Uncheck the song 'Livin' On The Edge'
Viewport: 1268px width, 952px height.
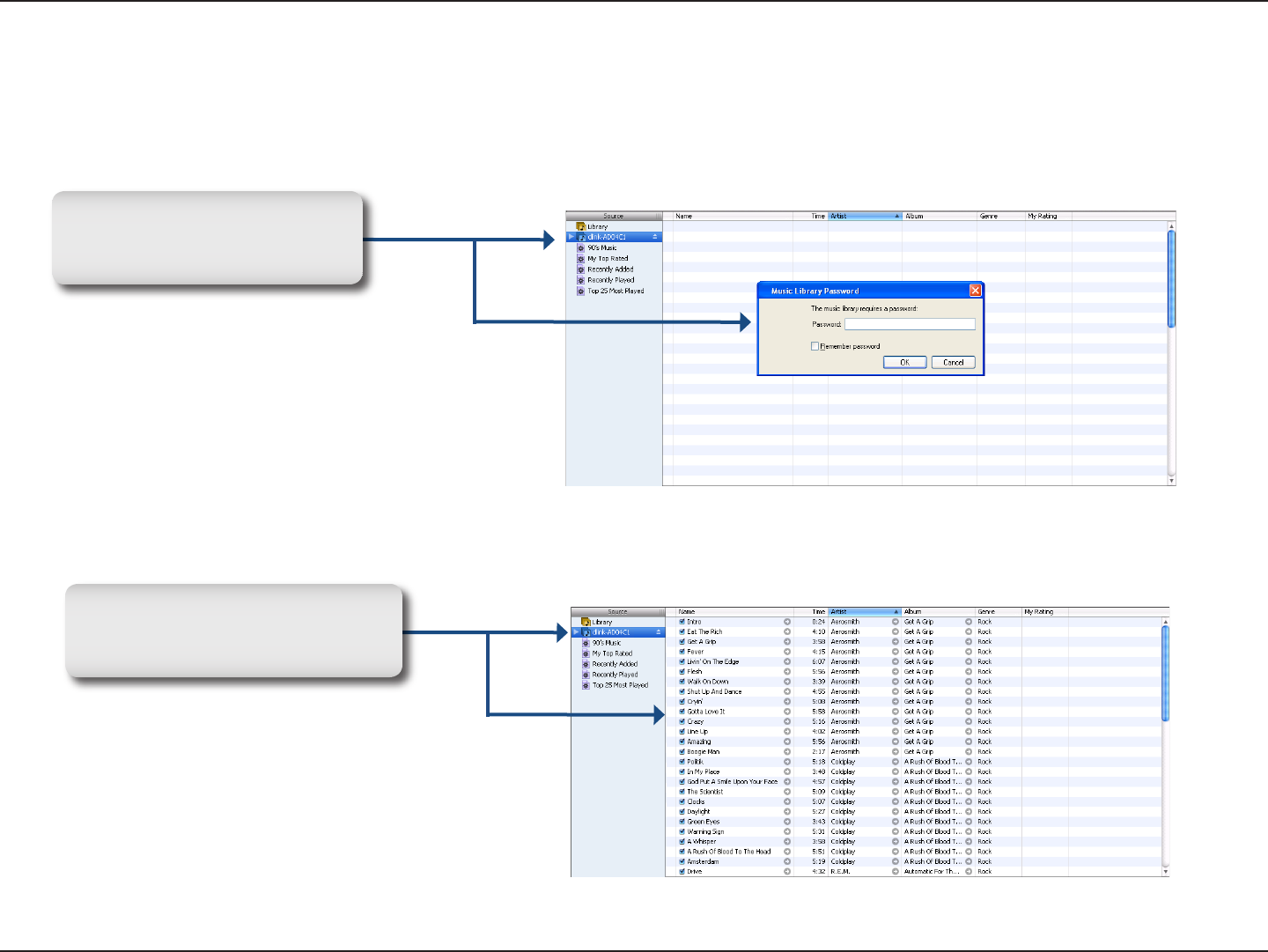tap(682, 661)
